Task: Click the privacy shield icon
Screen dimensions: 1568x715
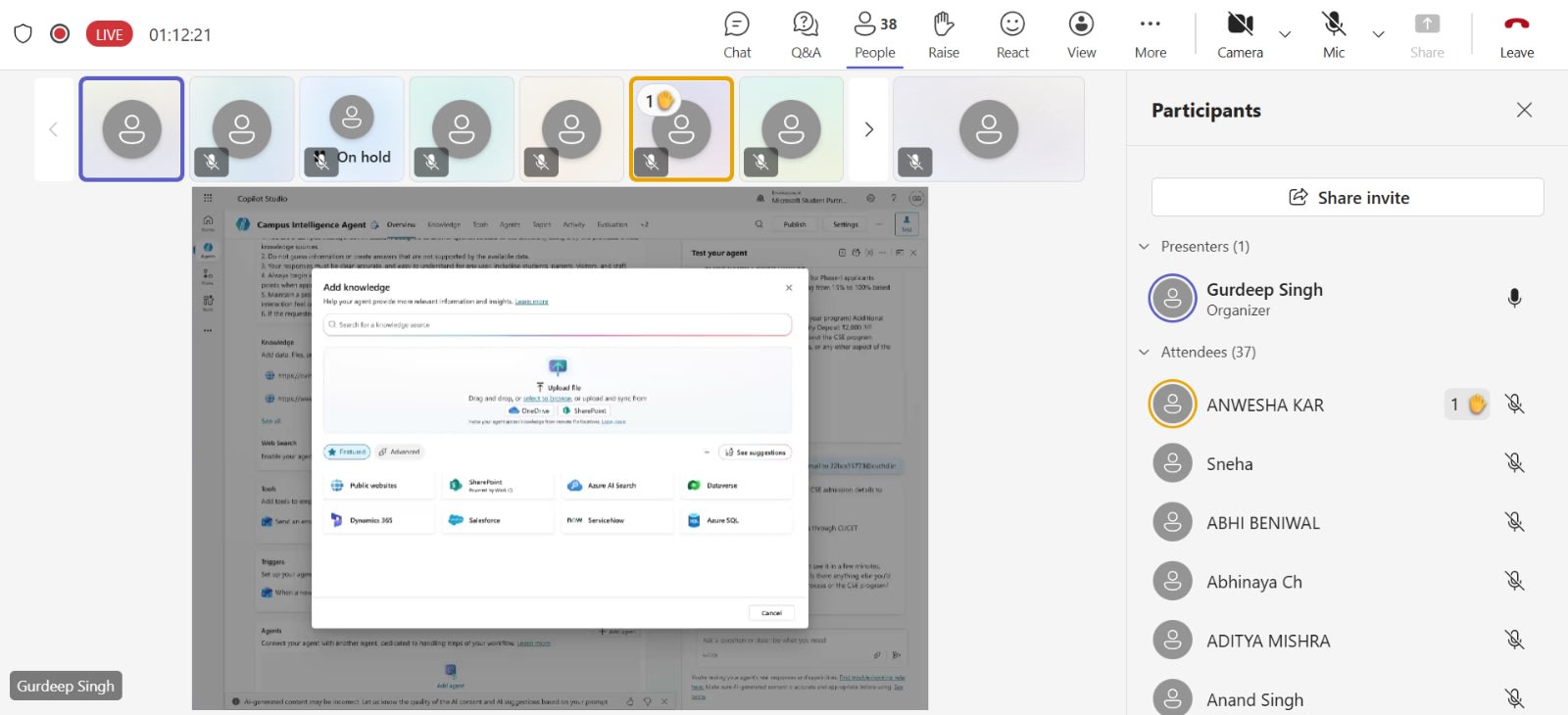Action: 24,34
